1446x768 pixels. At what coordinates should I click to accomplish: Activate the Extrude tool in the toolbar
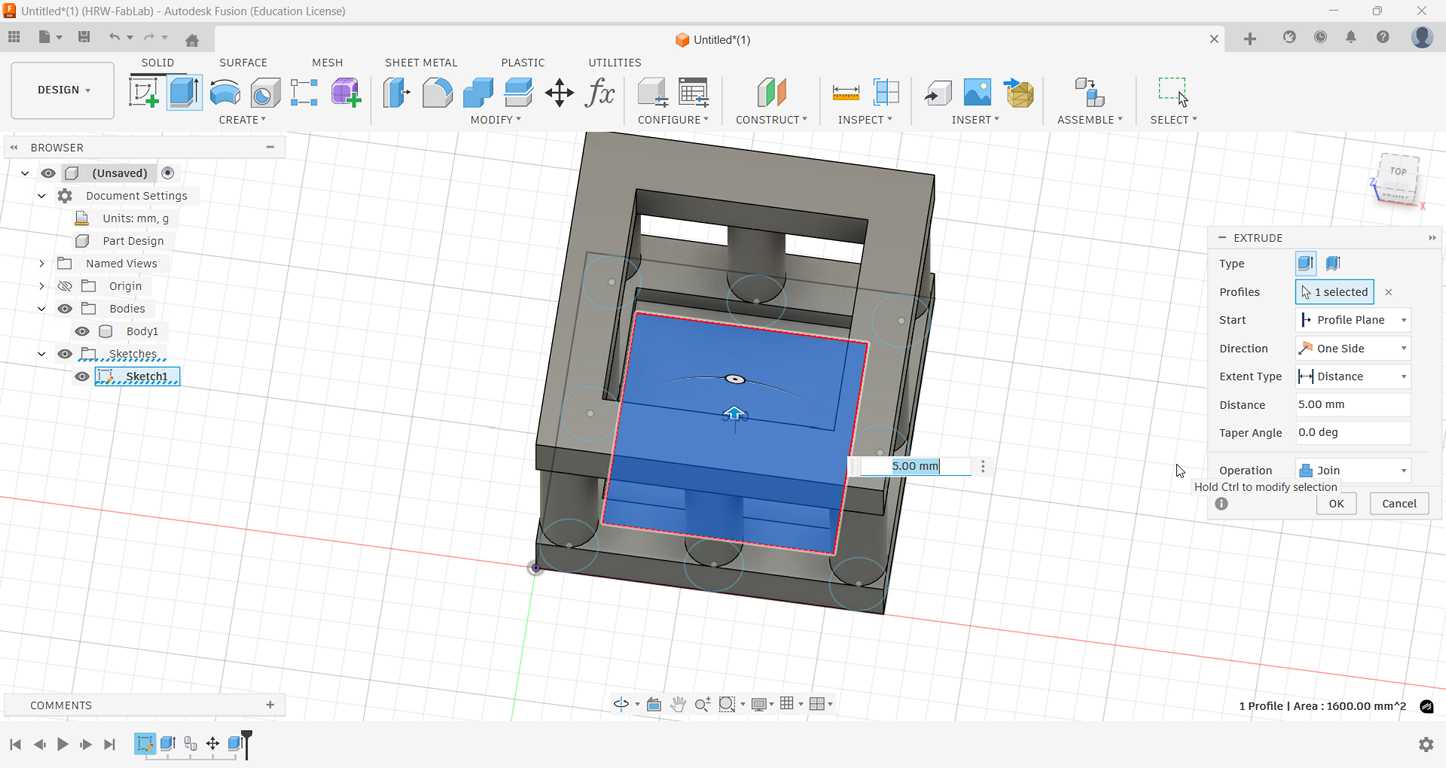(x=184, y=93)
